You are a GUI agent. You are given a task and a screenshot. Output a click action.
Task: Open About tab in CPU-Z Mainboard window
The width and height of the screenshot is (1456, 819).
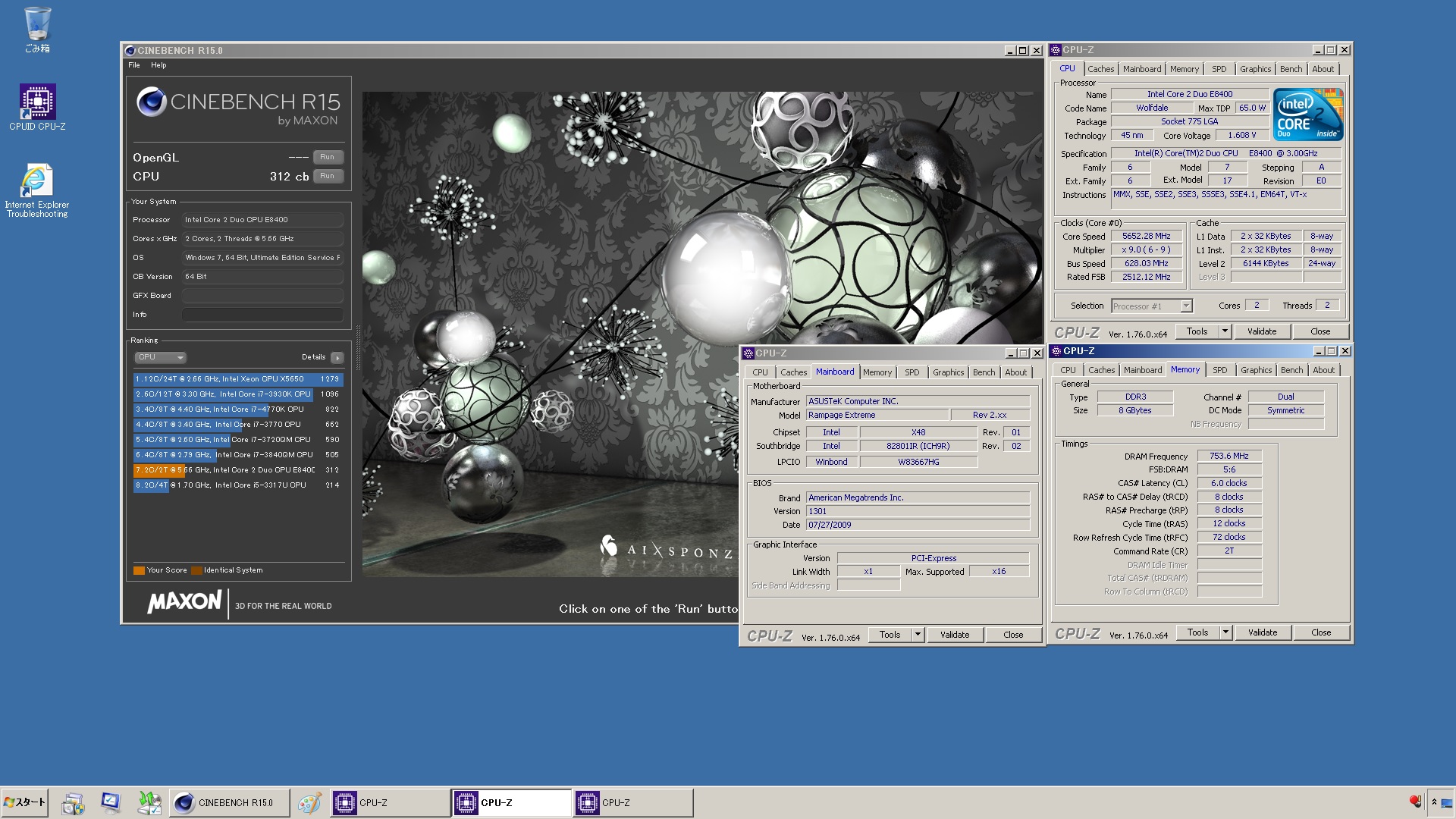tap(1015, 372)
